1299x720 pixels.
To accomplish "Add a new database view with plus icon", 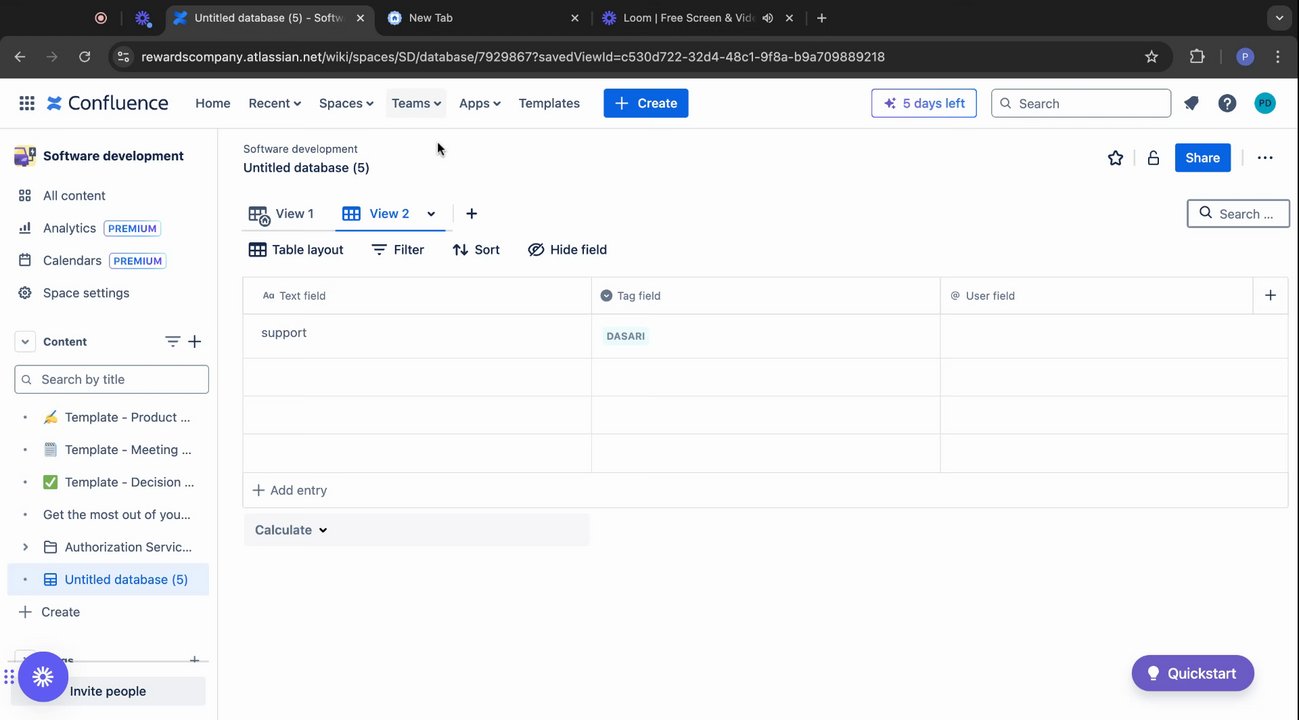I will coord(472,213).
